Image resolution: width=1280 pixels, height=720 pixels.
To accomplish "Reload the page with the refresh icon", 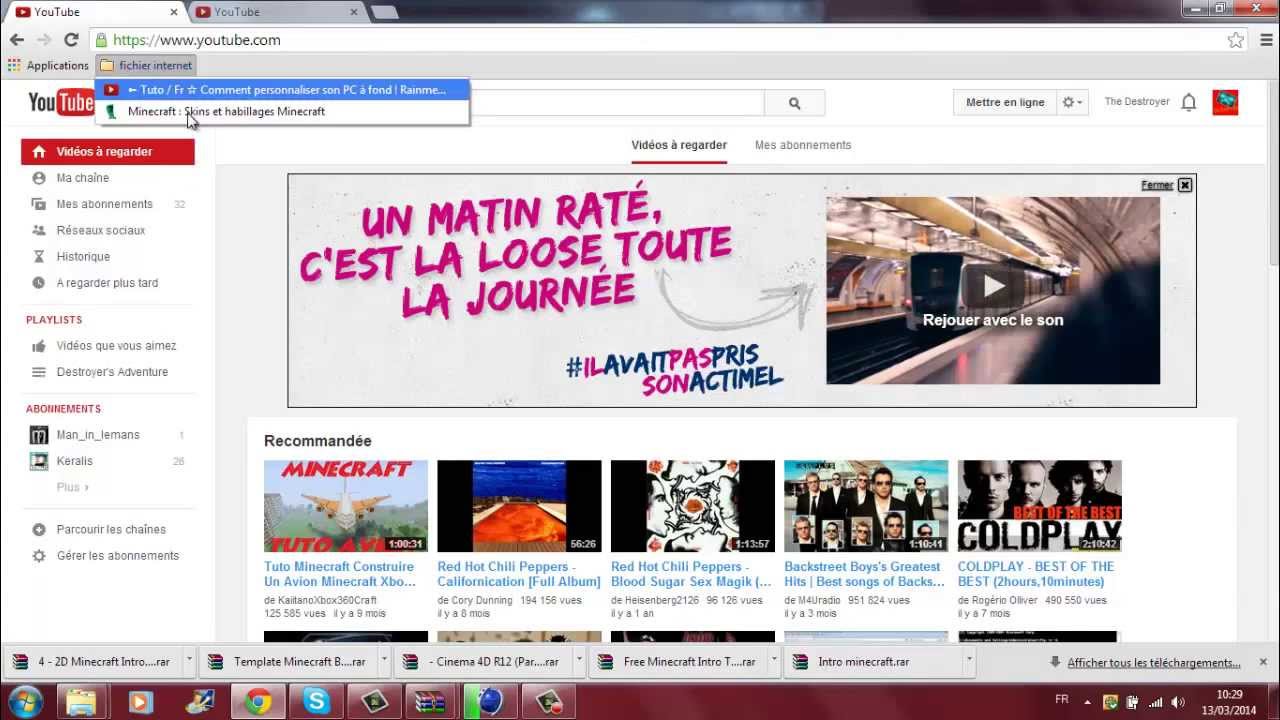I will pyautogui.click(x=71, y=40).
